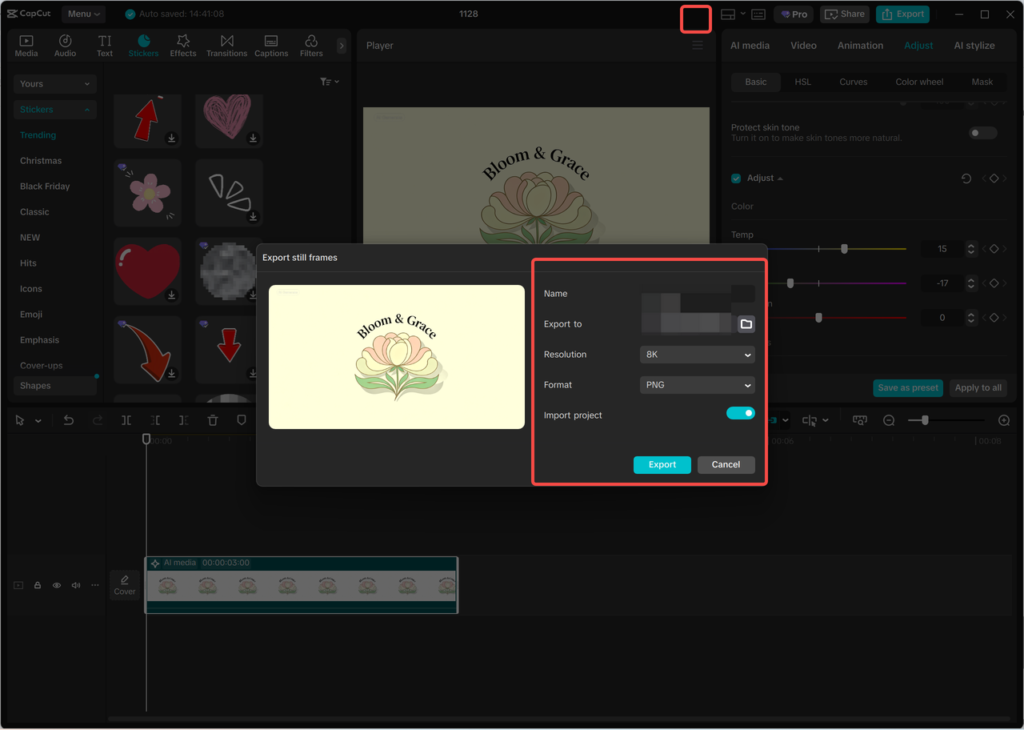1024x730 pixels.
Task: Select the red heart sticker thumbnail
Action: tap(147, 270)
